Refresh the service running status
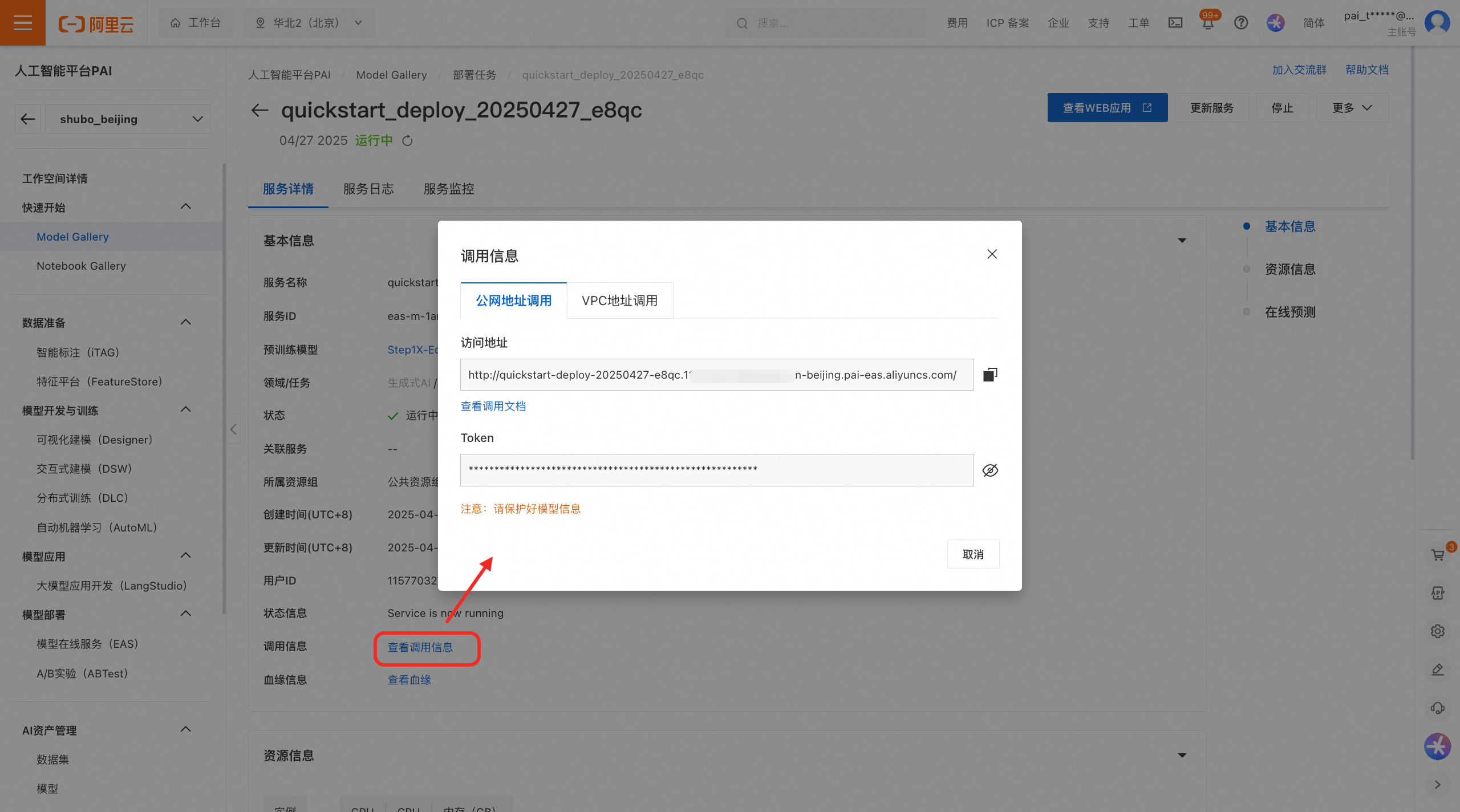This screenshot has width=1460, height=812. (407, 141)
